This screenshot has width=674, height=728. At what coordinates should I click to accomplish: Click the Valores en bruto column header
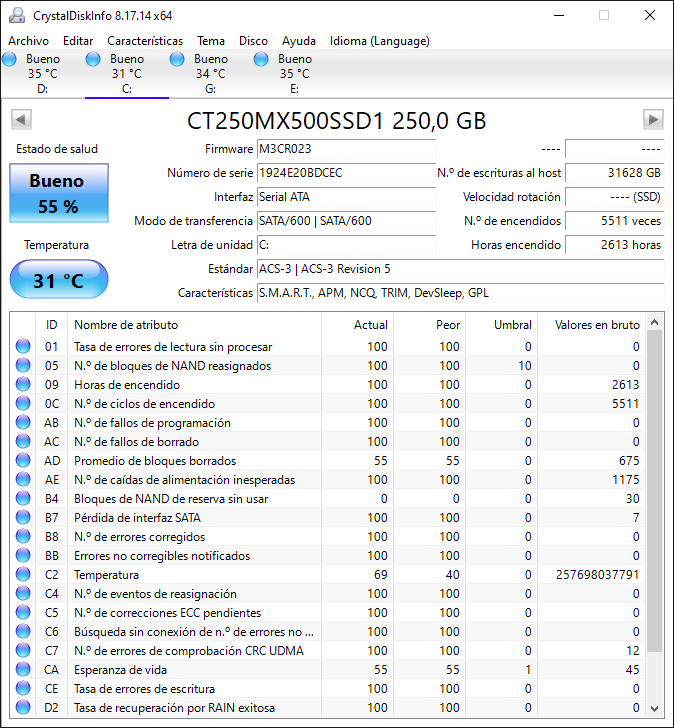pos(592,325)
